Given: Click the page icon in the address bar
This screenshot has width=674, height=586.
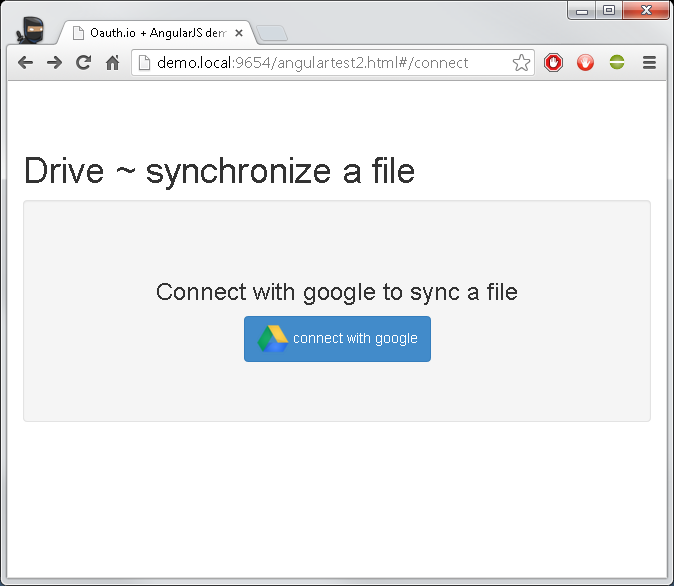Looking at the screenshot, I should coord(144,63).
